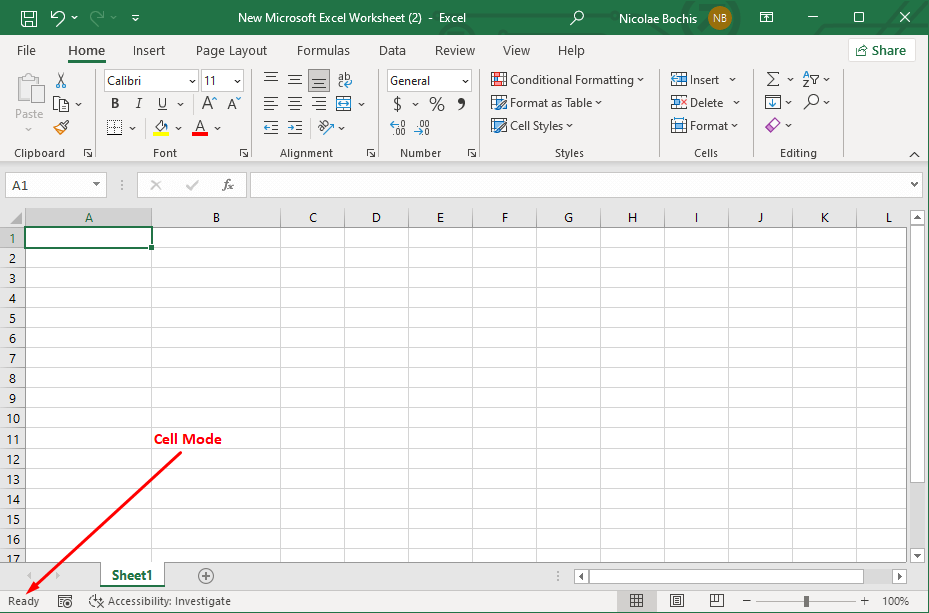Click the Format Painter brush icon
This screenshot has width=929, height=613.
click(61, 127)
